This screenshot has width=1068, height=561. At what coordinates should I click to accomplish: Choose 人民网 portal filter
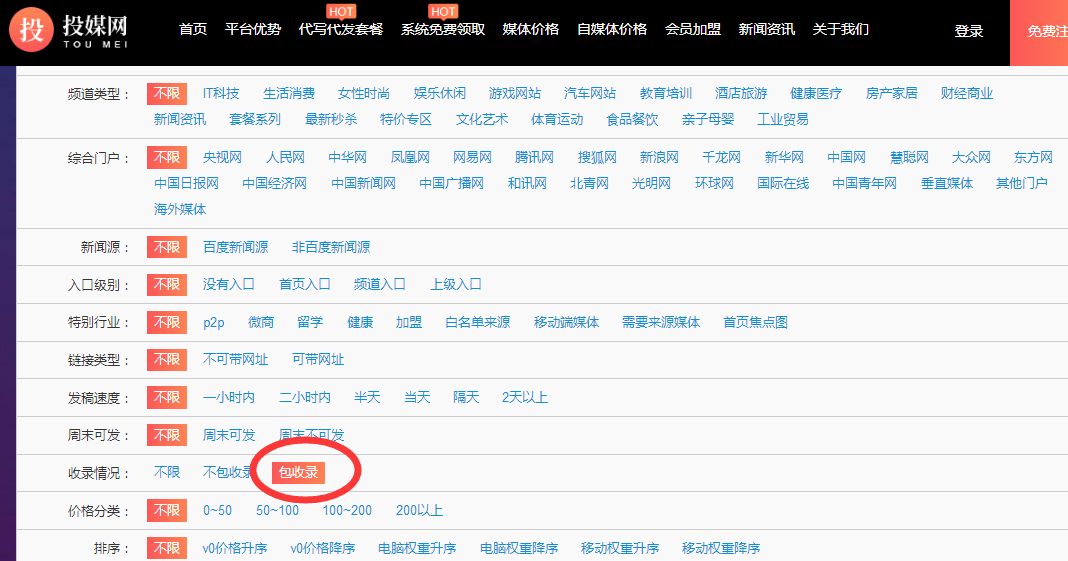coord(285,157)
